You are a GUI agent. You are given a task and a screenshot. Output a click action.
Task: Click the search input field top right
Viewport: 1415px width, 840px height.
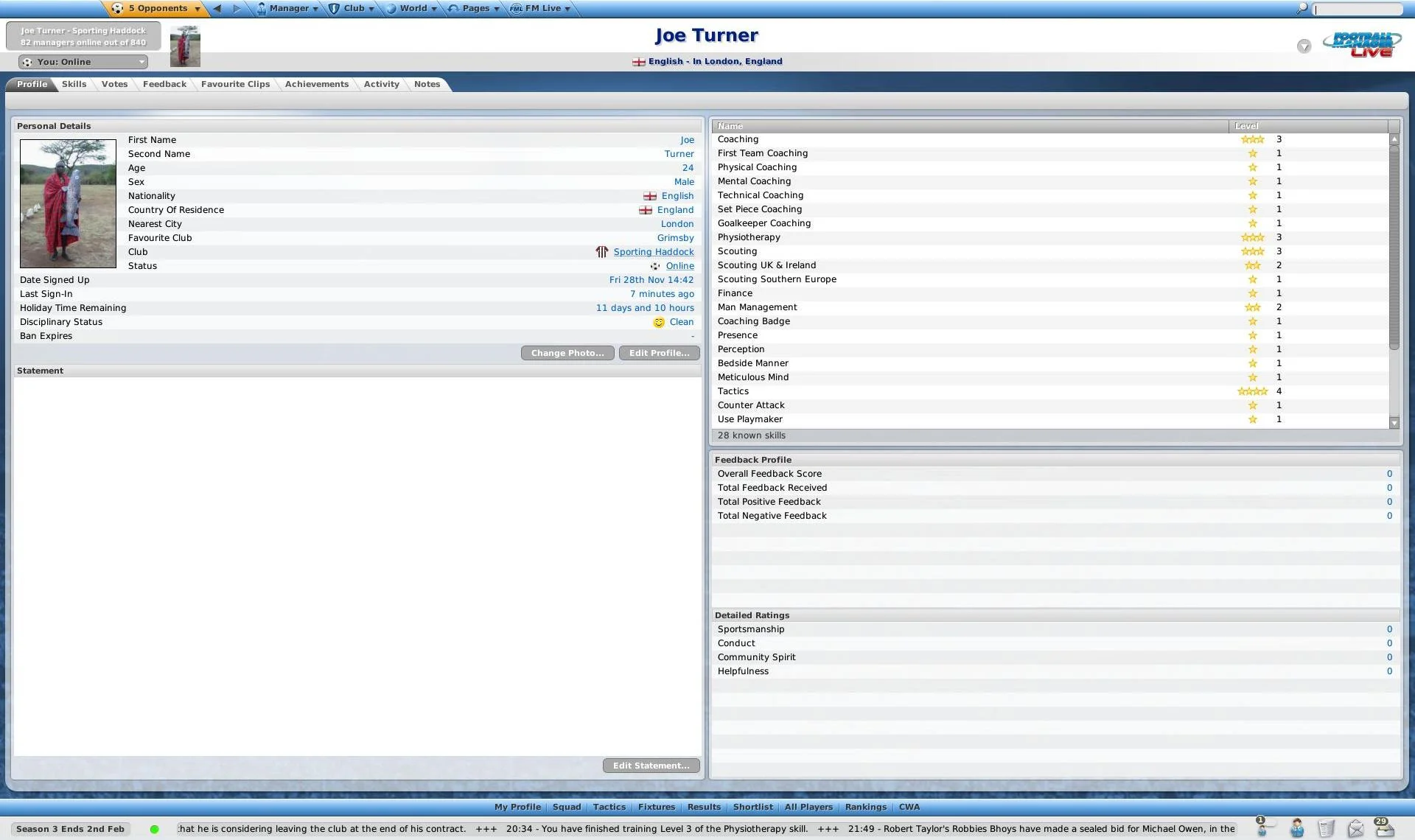click(1356, 8)
